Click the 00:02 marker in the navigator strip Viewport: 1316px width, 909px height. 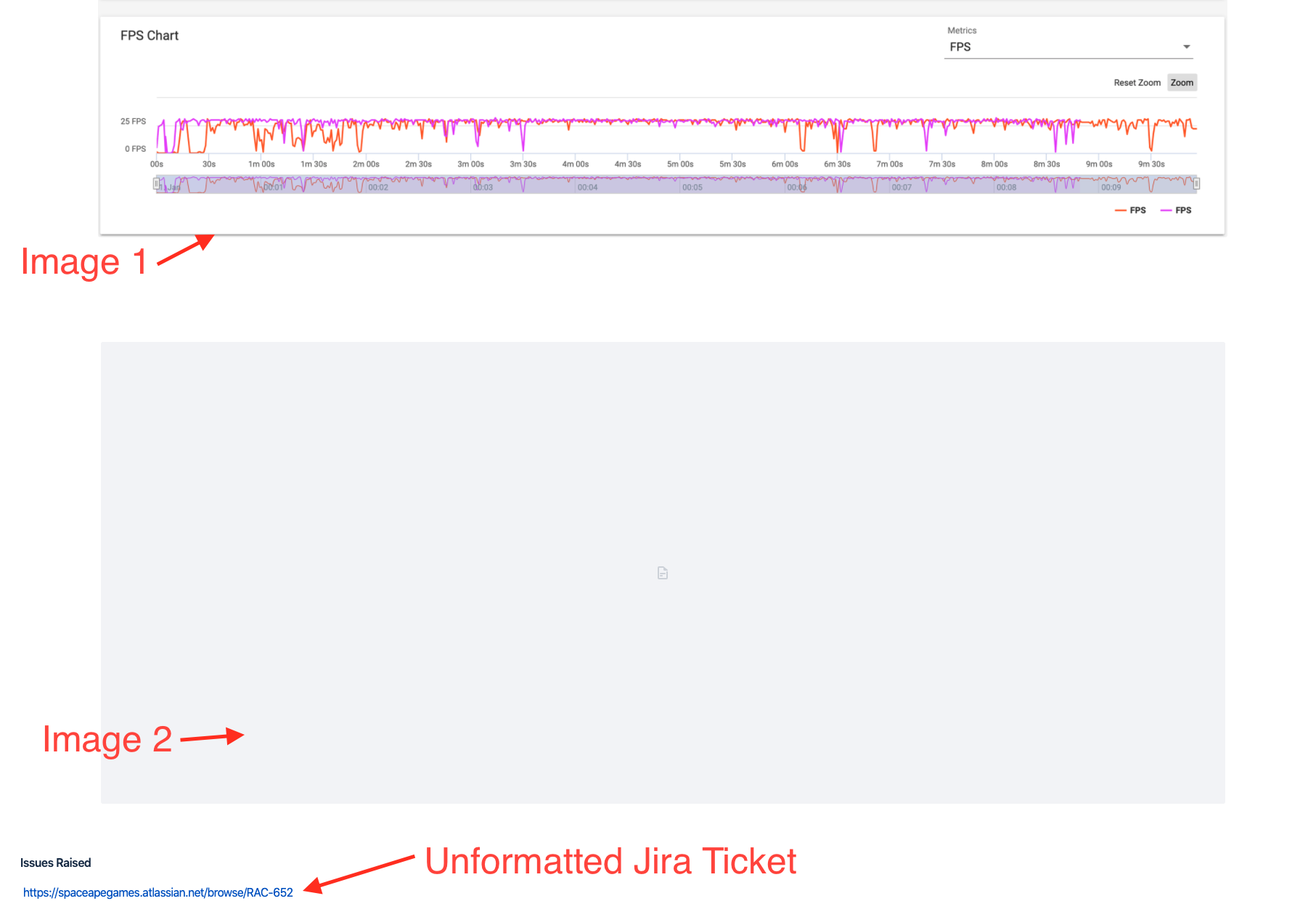click(x=378, y=187)
